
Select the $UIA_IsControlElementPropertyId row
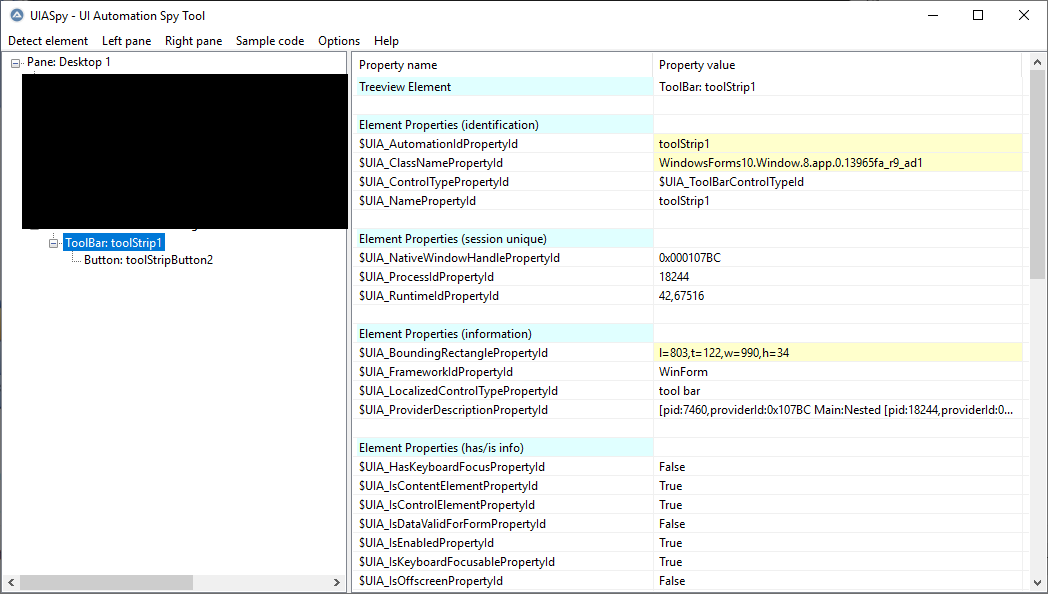click(x=688, y=504)
